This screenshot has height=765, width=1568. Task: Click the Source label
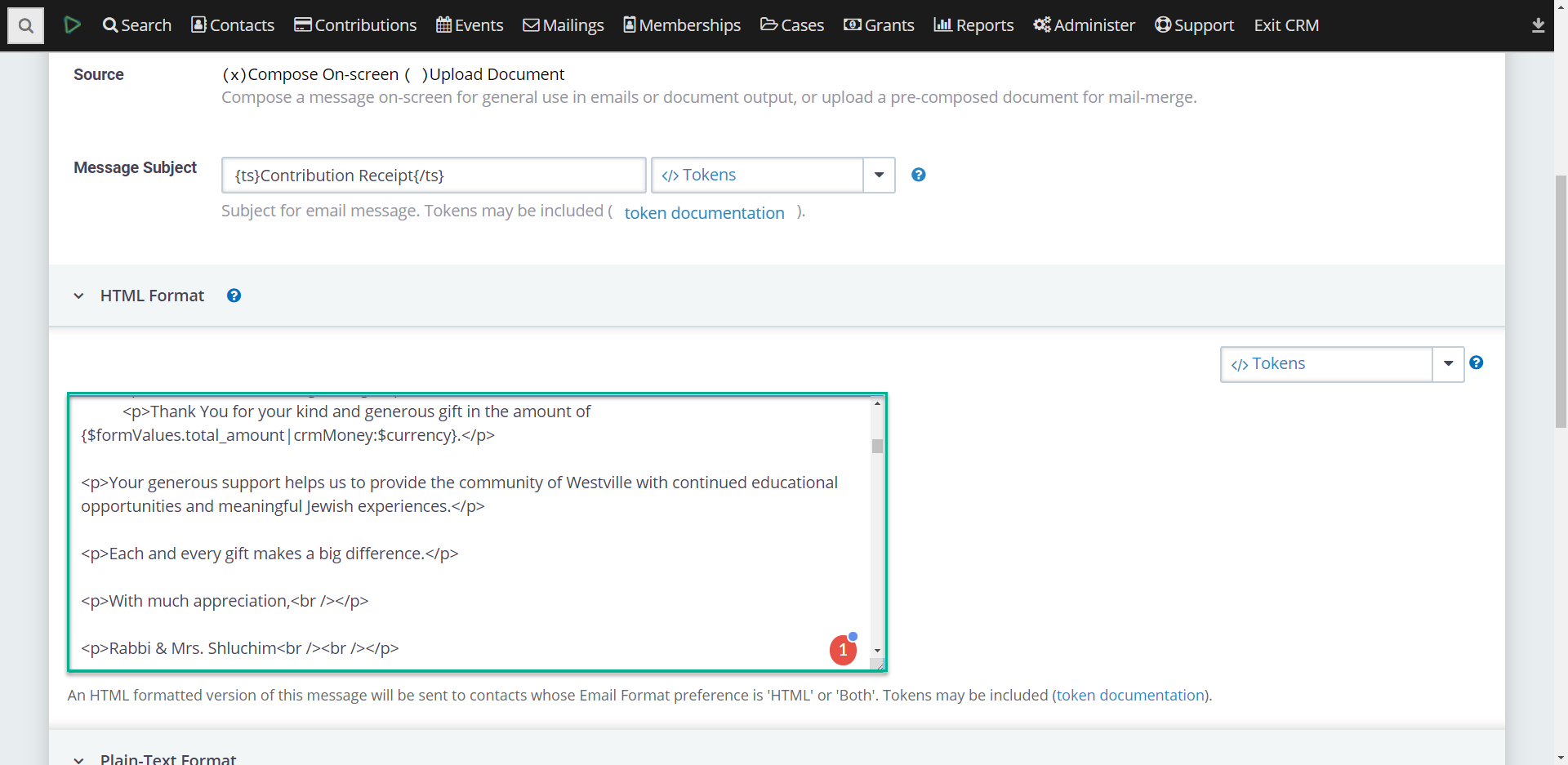click(99, 74)
